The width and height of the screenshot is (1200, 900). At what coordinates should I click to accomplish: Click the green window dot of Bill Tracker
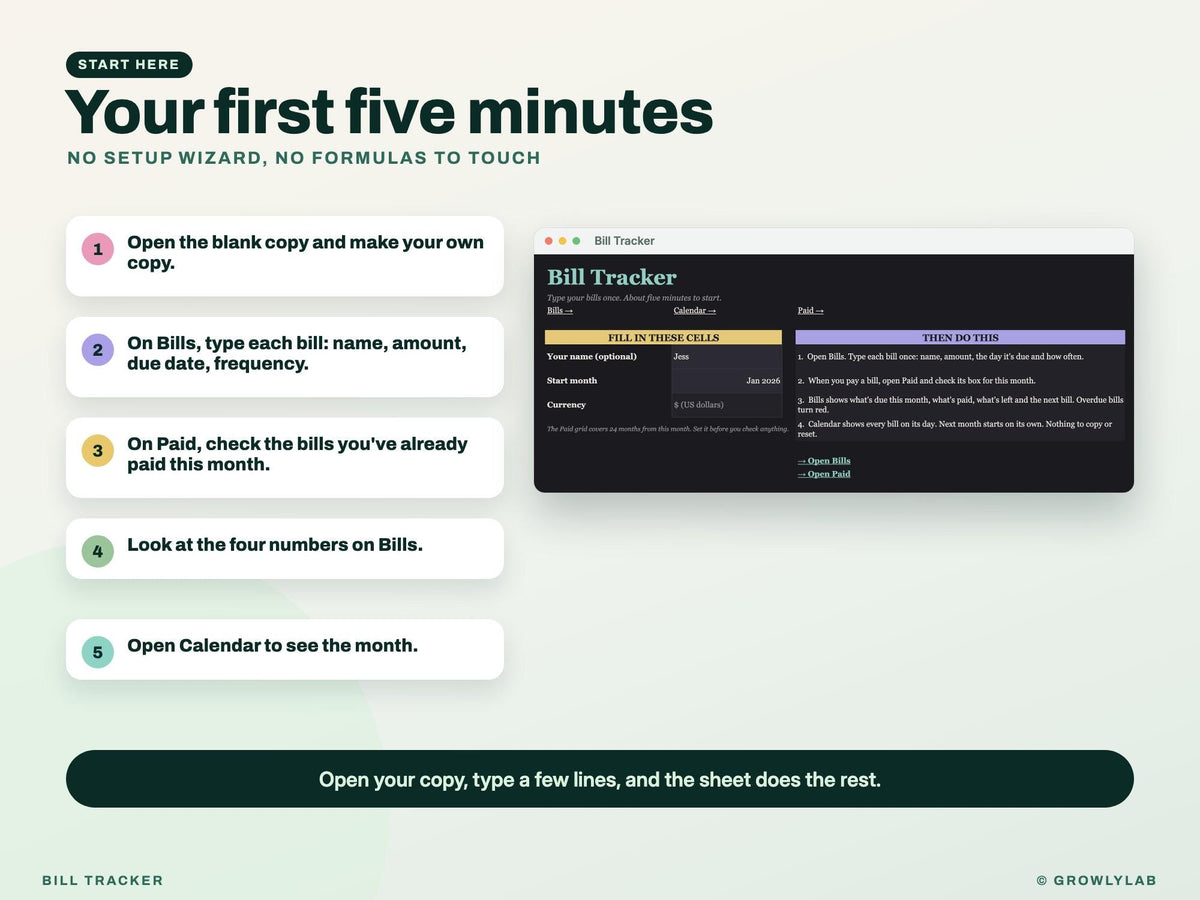[576, 241]
